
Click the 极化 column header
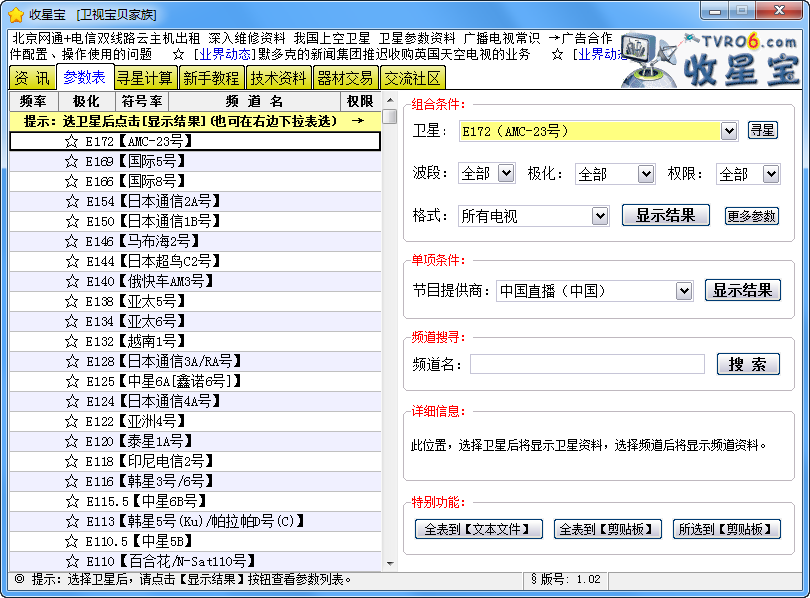[87, 101]
